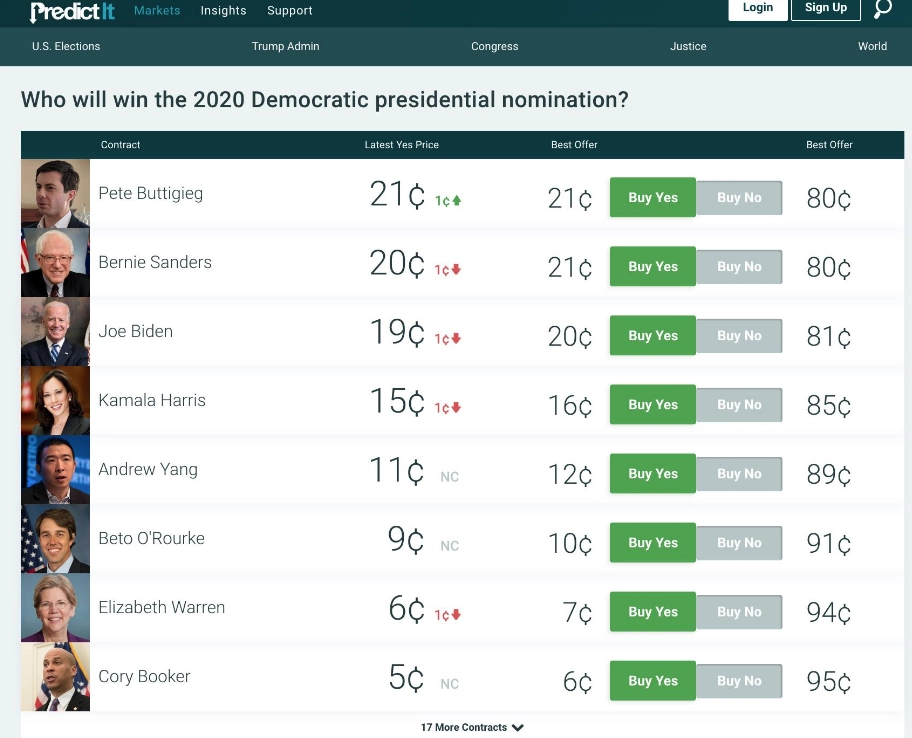
Task: Click O'Rourke's 9¢ latest yes price
Action: (x=406, y=540)
